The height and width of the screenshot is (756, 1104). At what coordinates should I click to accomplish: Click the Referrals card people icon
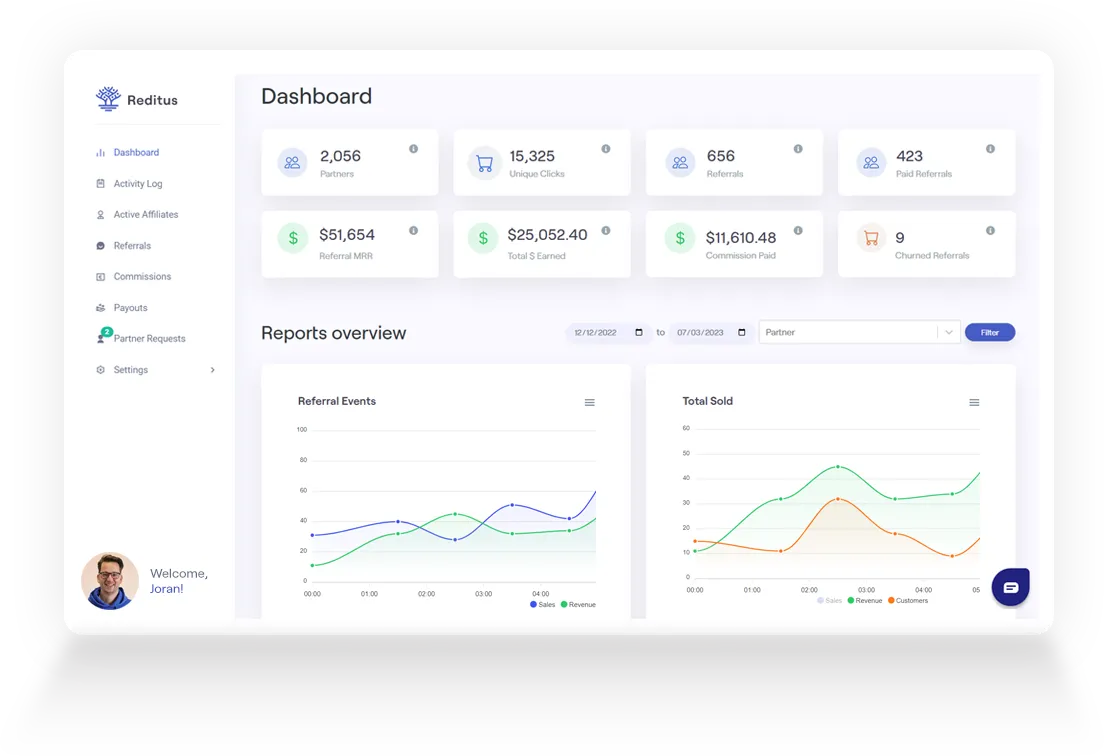pyautogui.click(x=679, y=163)
